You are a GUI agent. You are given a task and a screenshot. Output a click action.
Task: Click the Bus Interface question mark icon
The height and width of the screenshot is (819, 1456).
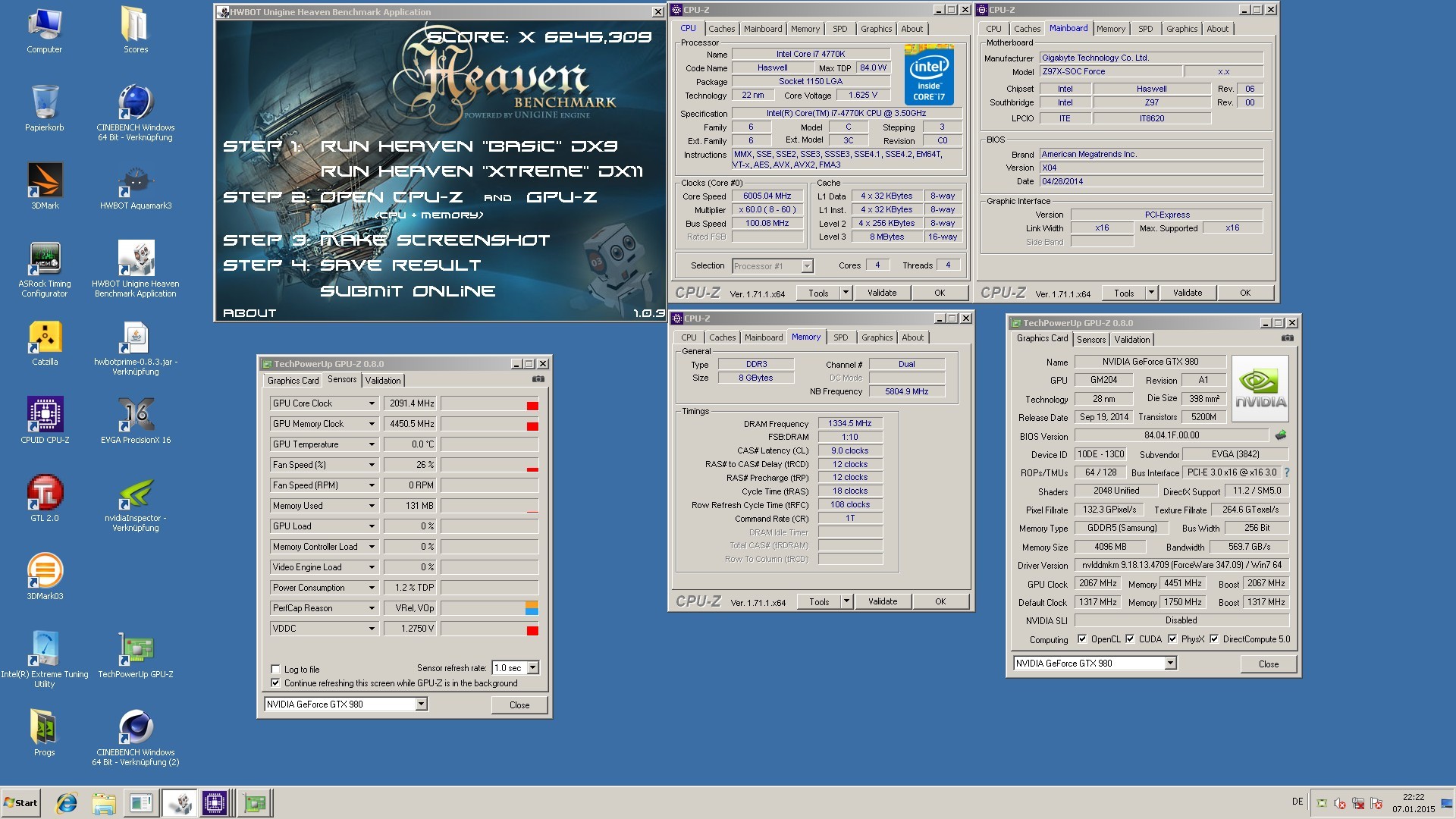1286,472
